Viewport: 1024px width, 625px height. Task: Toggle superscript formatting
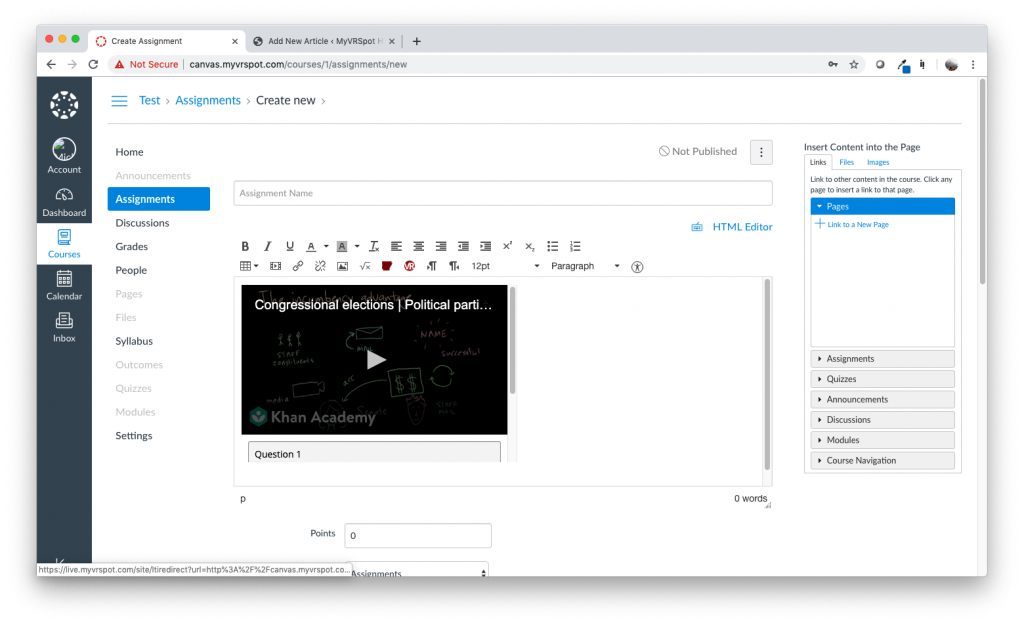point(507,246)
